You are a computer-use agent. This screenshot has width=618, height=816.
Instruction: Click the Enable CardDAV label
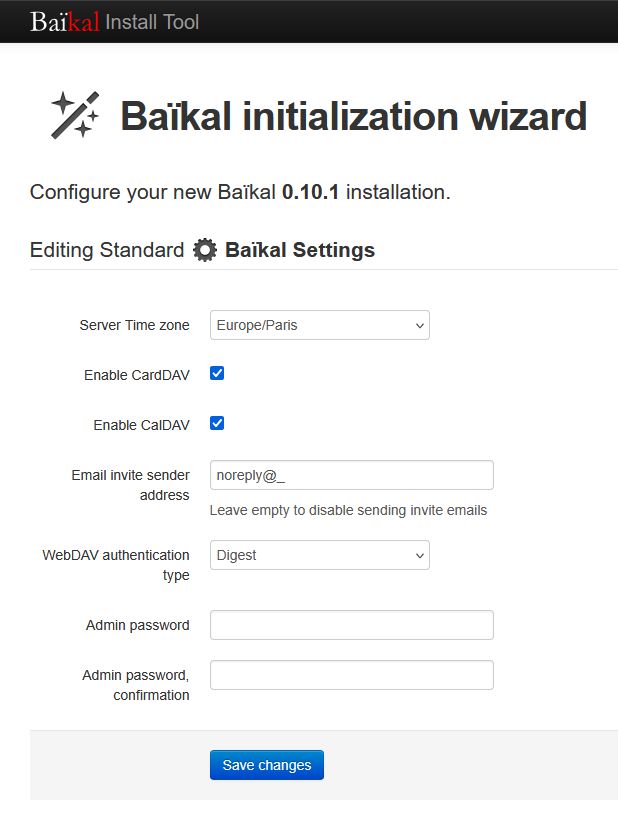click(137, 375)
